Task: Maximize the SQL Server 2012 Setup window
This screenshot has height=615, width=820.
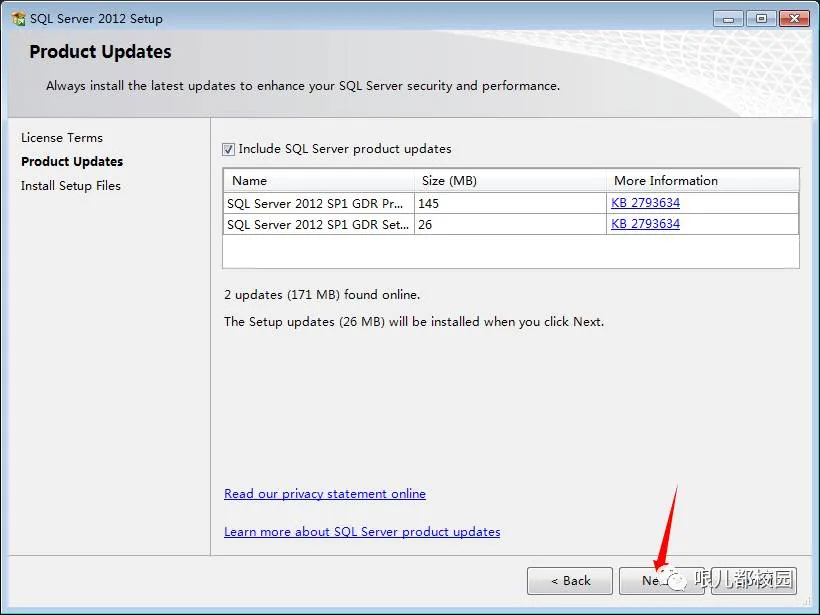Action: tap(761, 19)
